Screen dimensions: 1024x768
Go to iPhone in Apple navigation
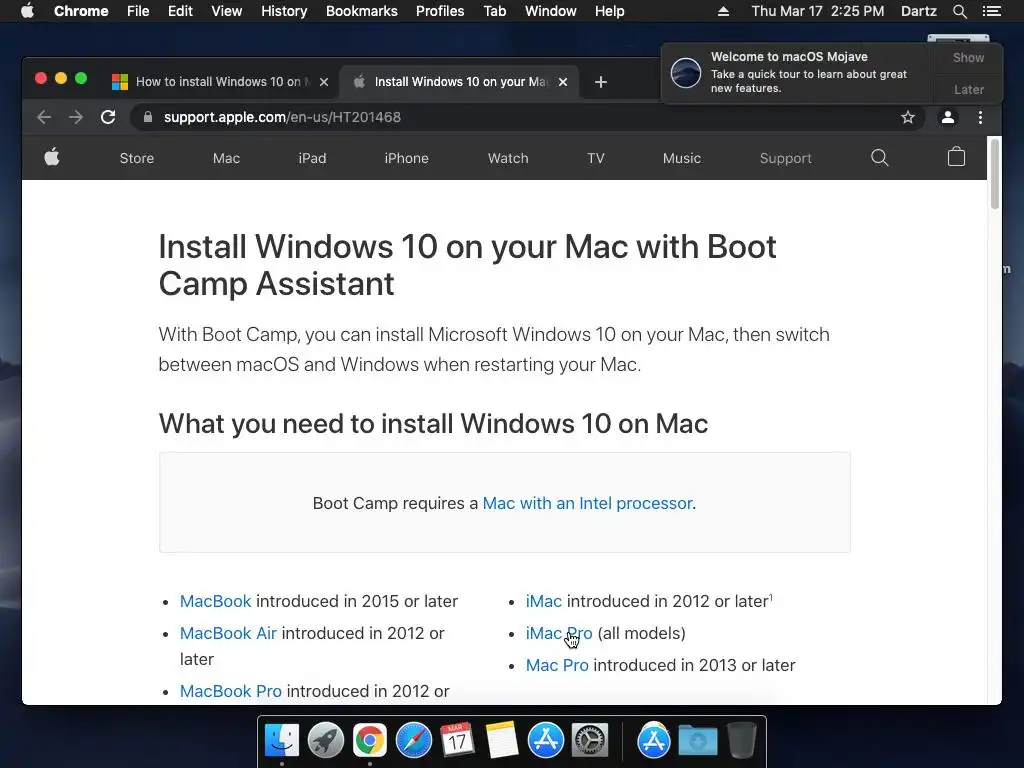[x=406, y=158]
